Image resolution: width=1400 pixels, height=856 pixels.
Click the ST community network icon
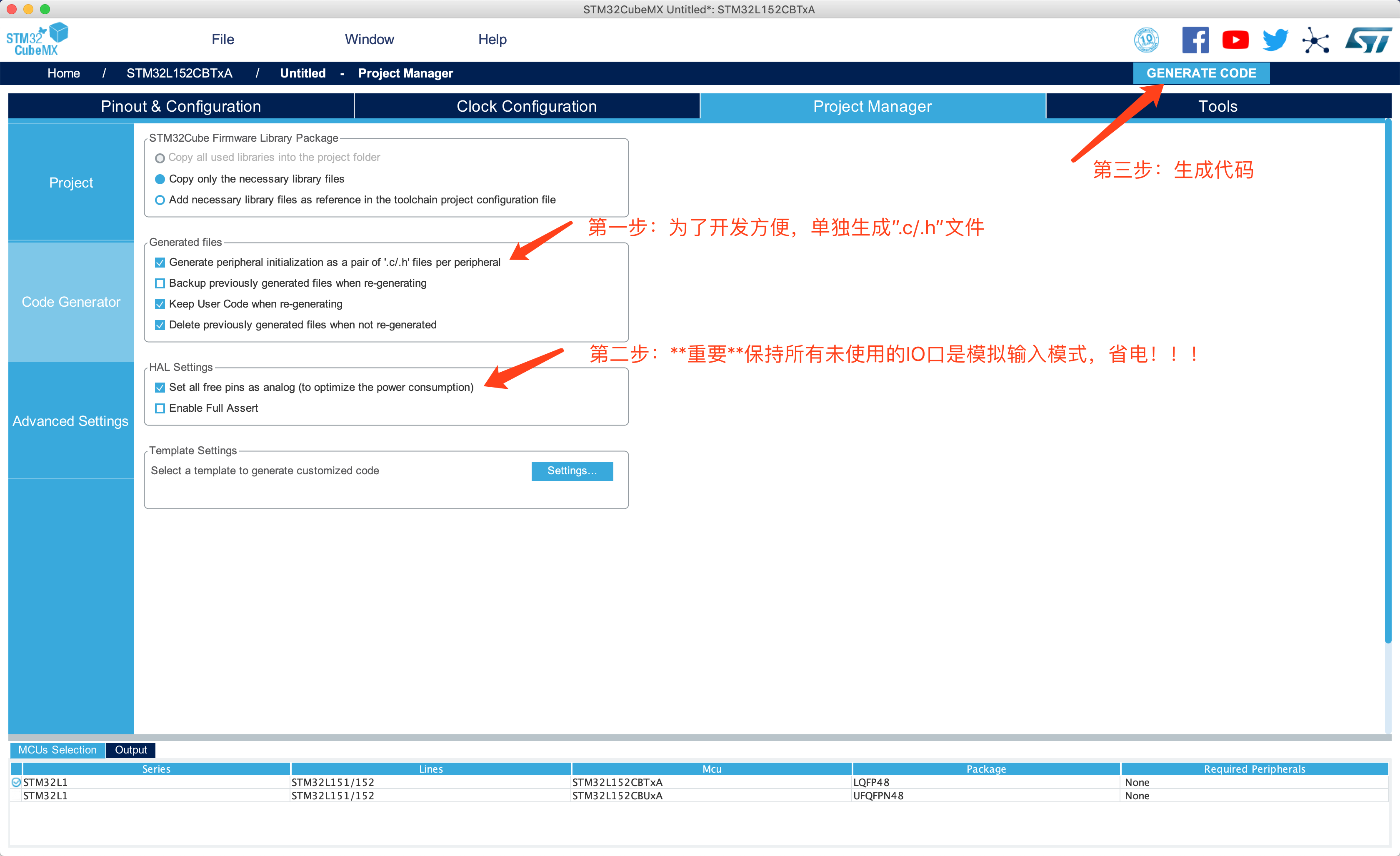(1315, 40)
